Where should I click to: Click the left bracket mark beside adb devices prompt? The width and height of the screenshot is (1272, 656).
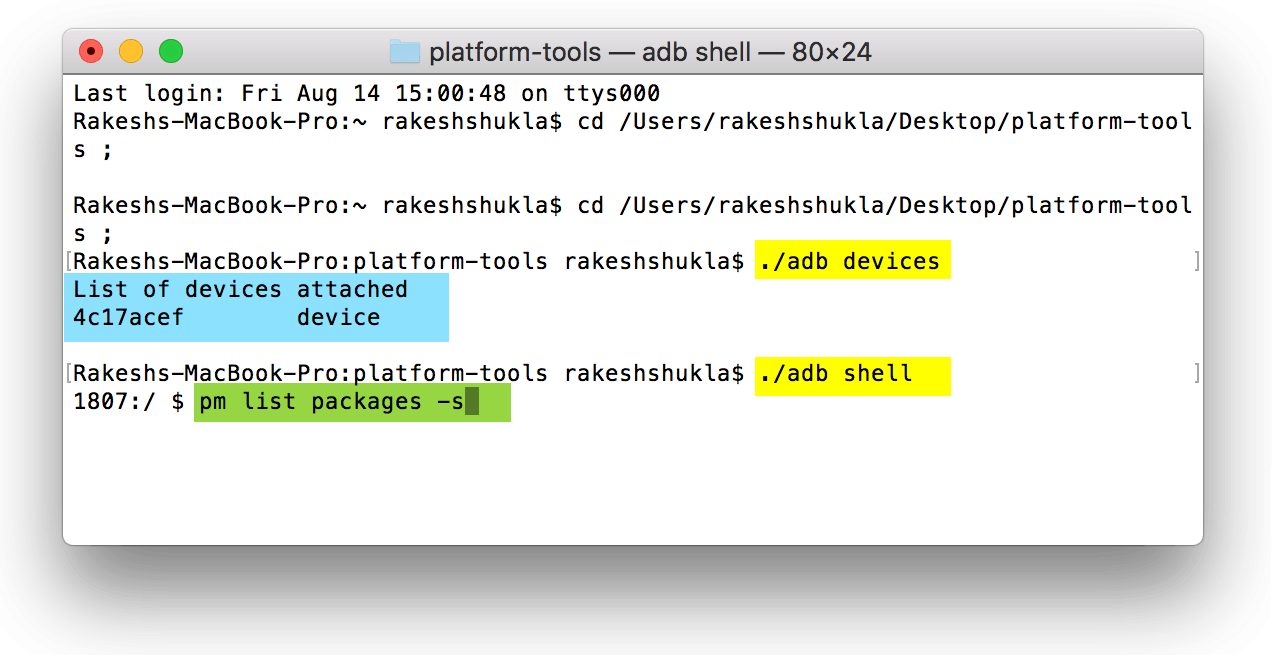point(67,262)
